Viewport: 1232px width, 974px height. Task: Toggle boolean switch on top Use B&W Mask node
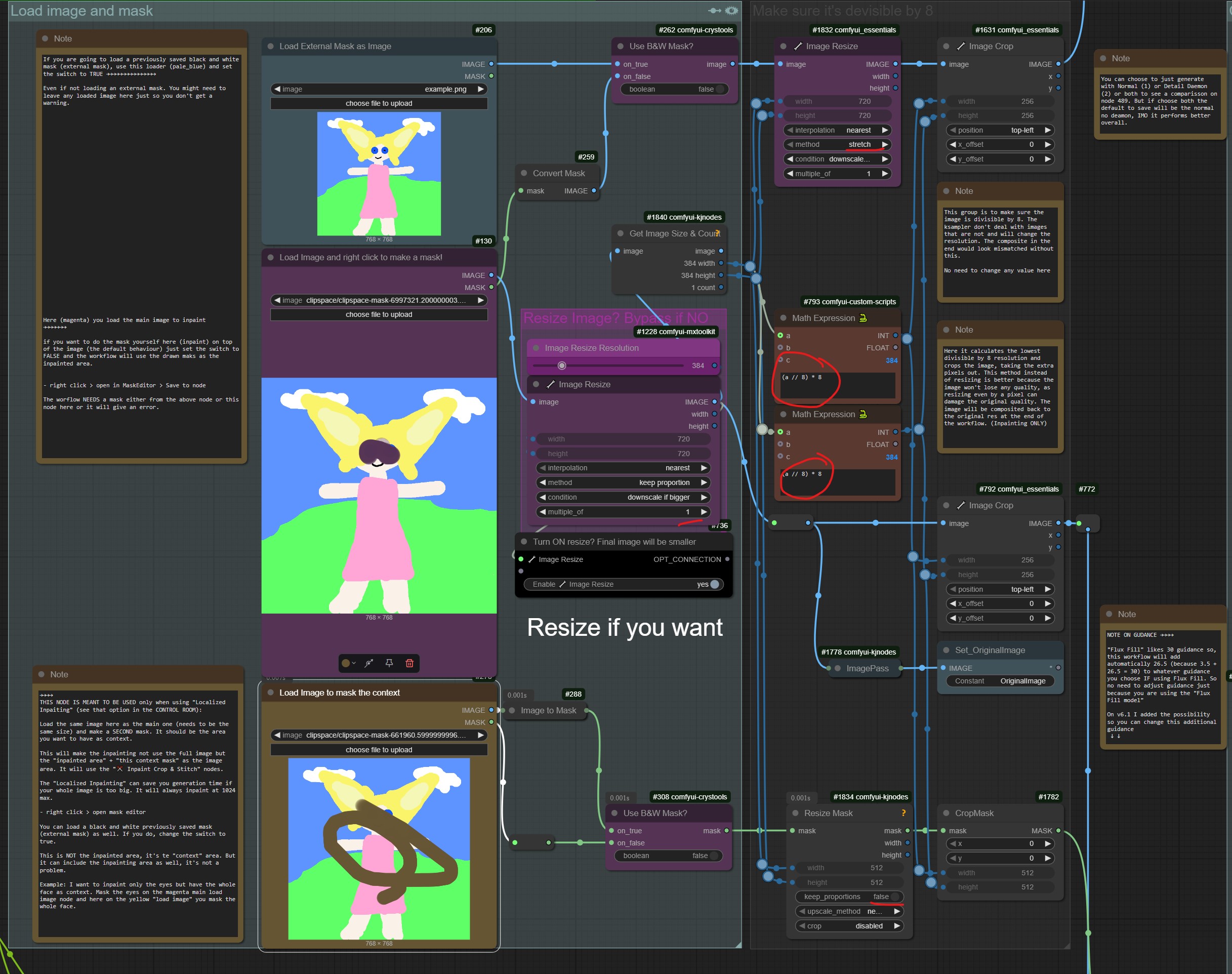click(721, 89)
